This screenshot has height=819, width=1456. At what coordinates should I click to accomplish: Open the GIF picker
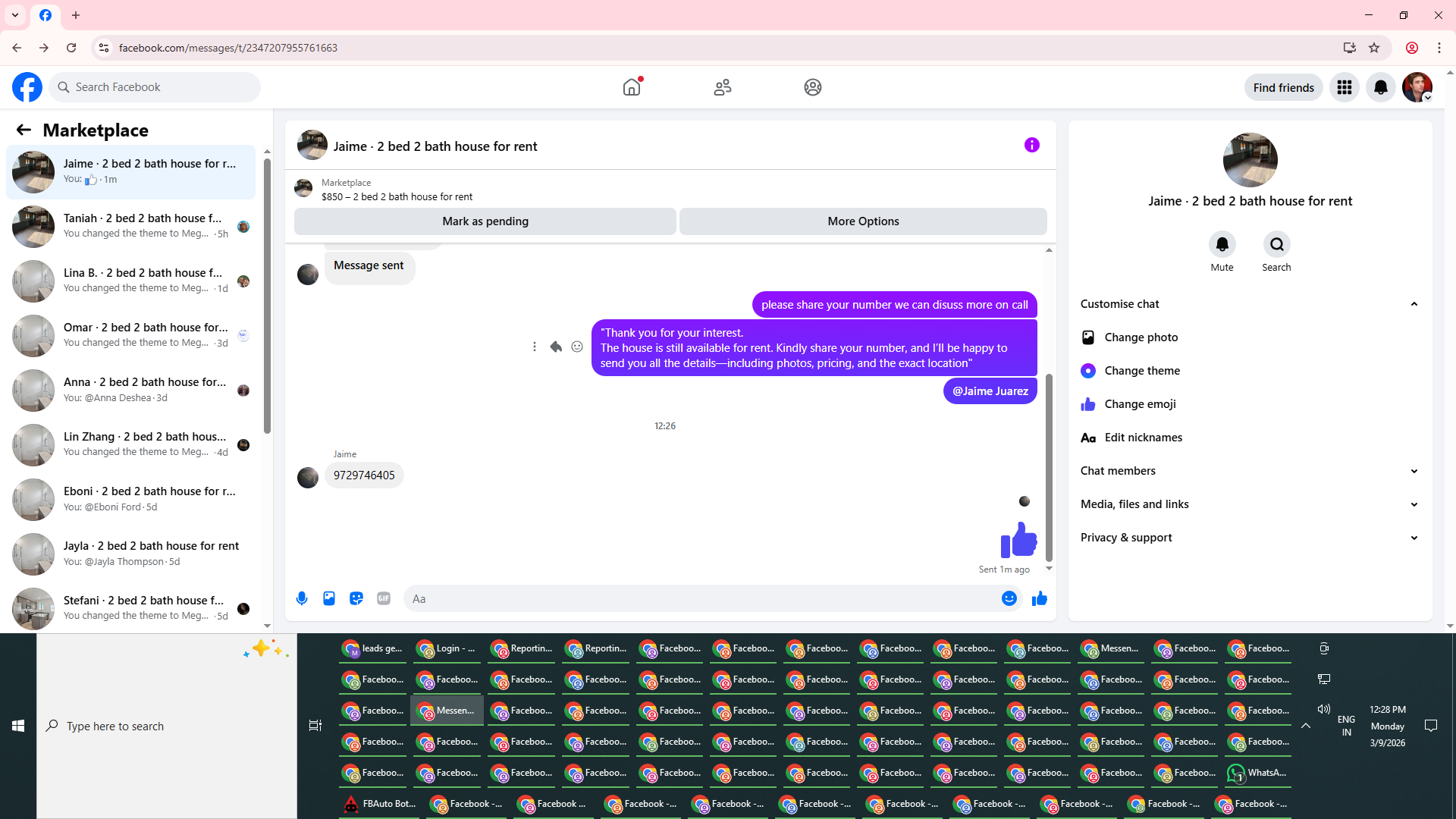pyautogui.click(x=384, y=598)
